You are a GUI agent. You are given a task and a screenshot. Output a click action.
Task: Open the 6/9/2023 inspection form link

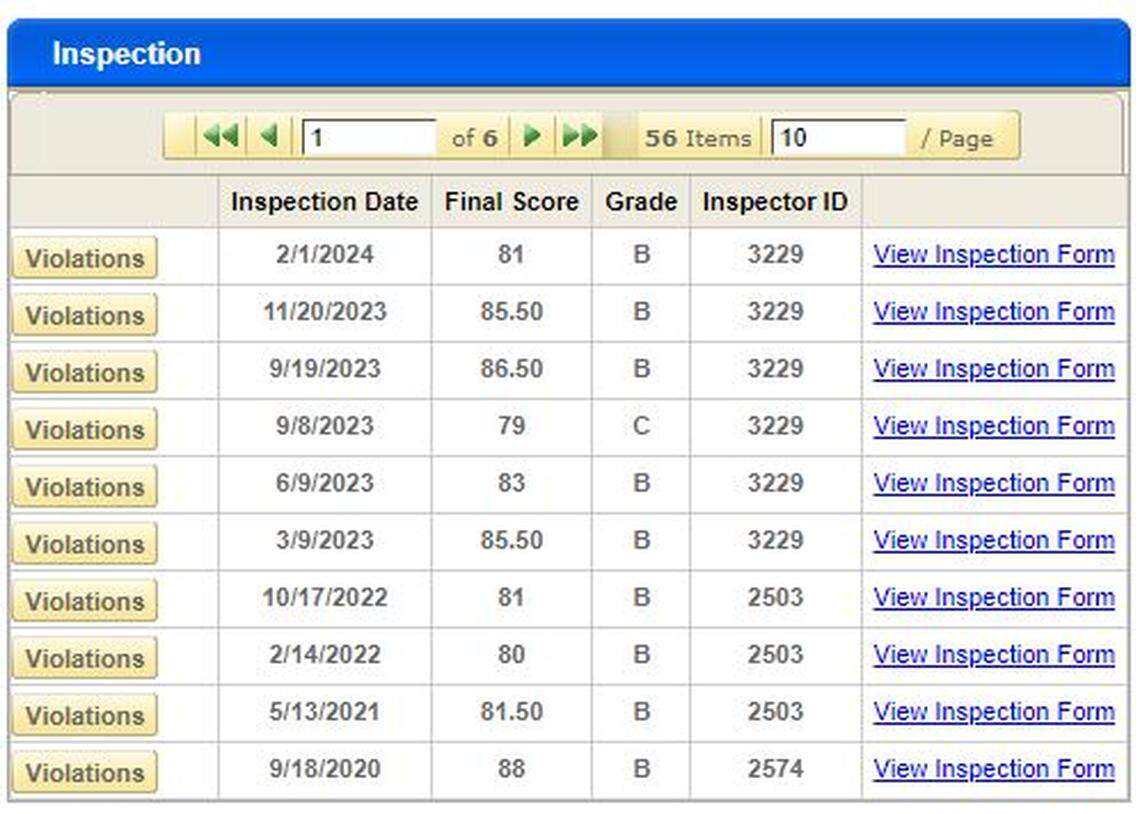(x=993, y=483)
